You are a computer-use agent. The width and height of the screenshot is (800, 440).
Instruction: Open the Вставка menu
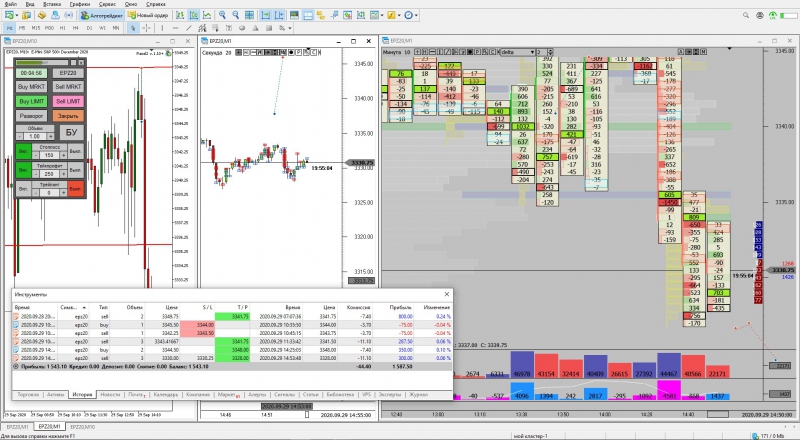coord(52,4)
